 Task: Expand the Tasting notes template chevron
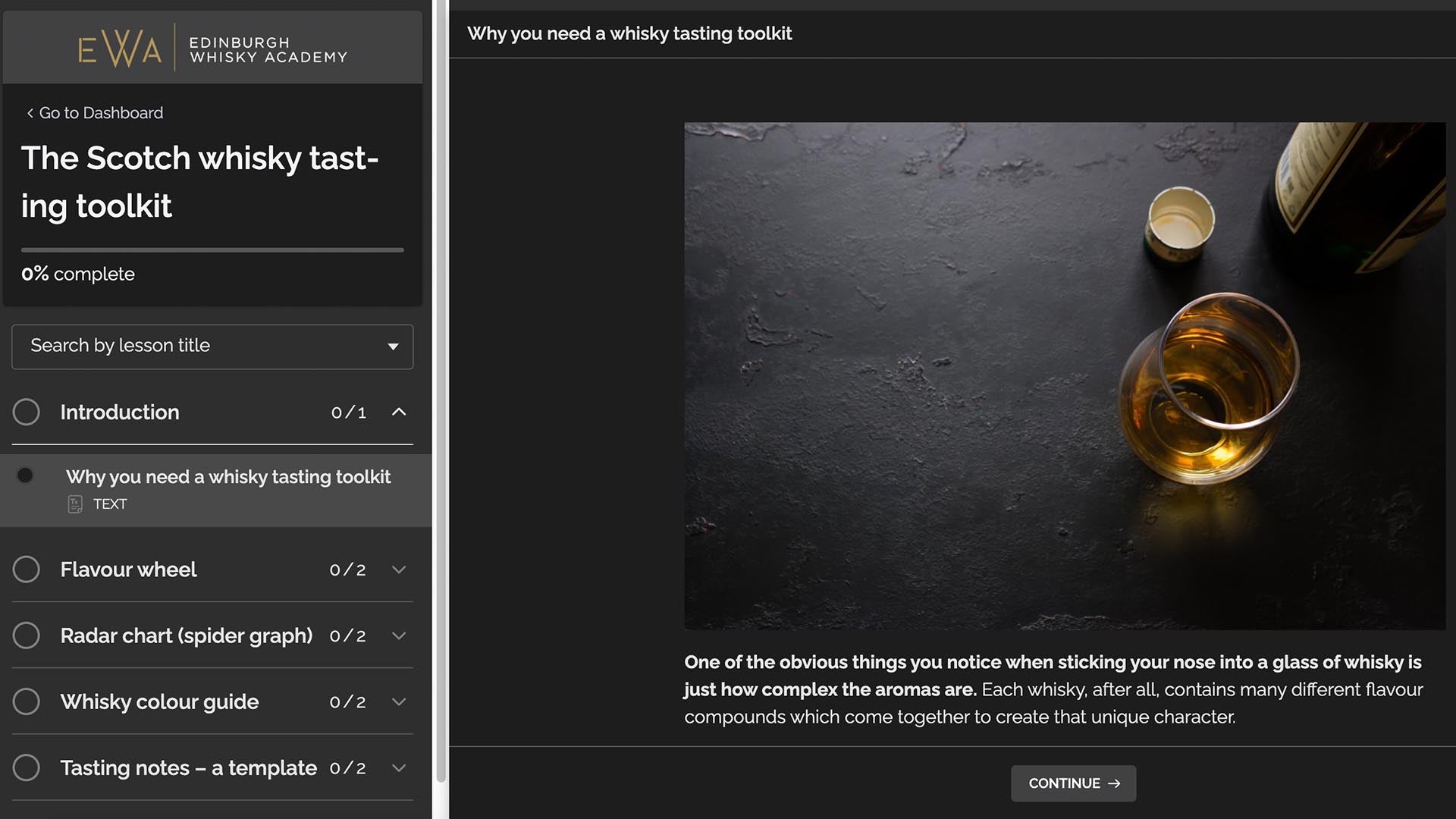pyautogui.click(x=399, y=767)
